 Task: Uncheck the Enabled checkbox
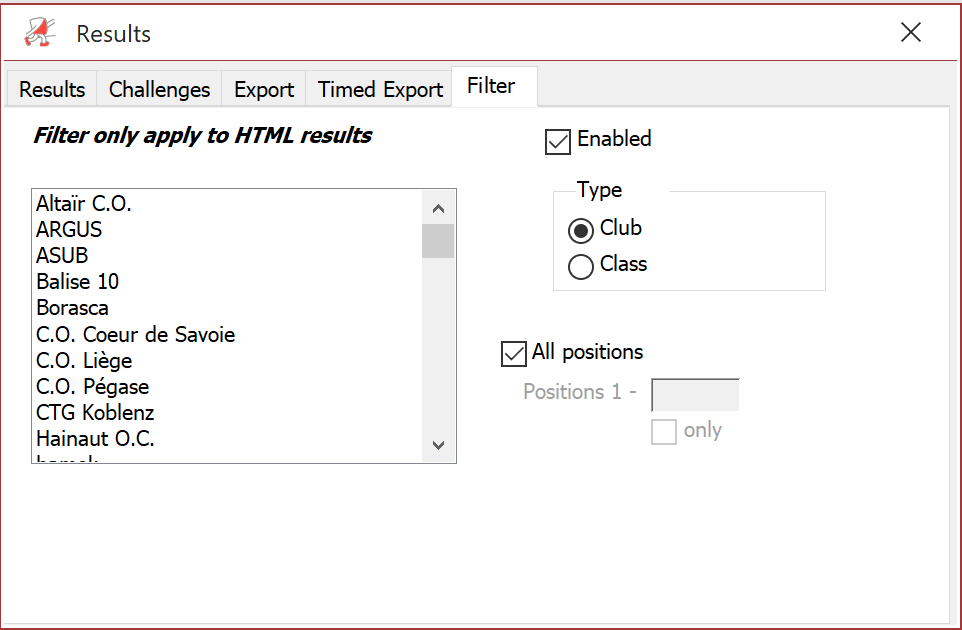click(558, 142)
